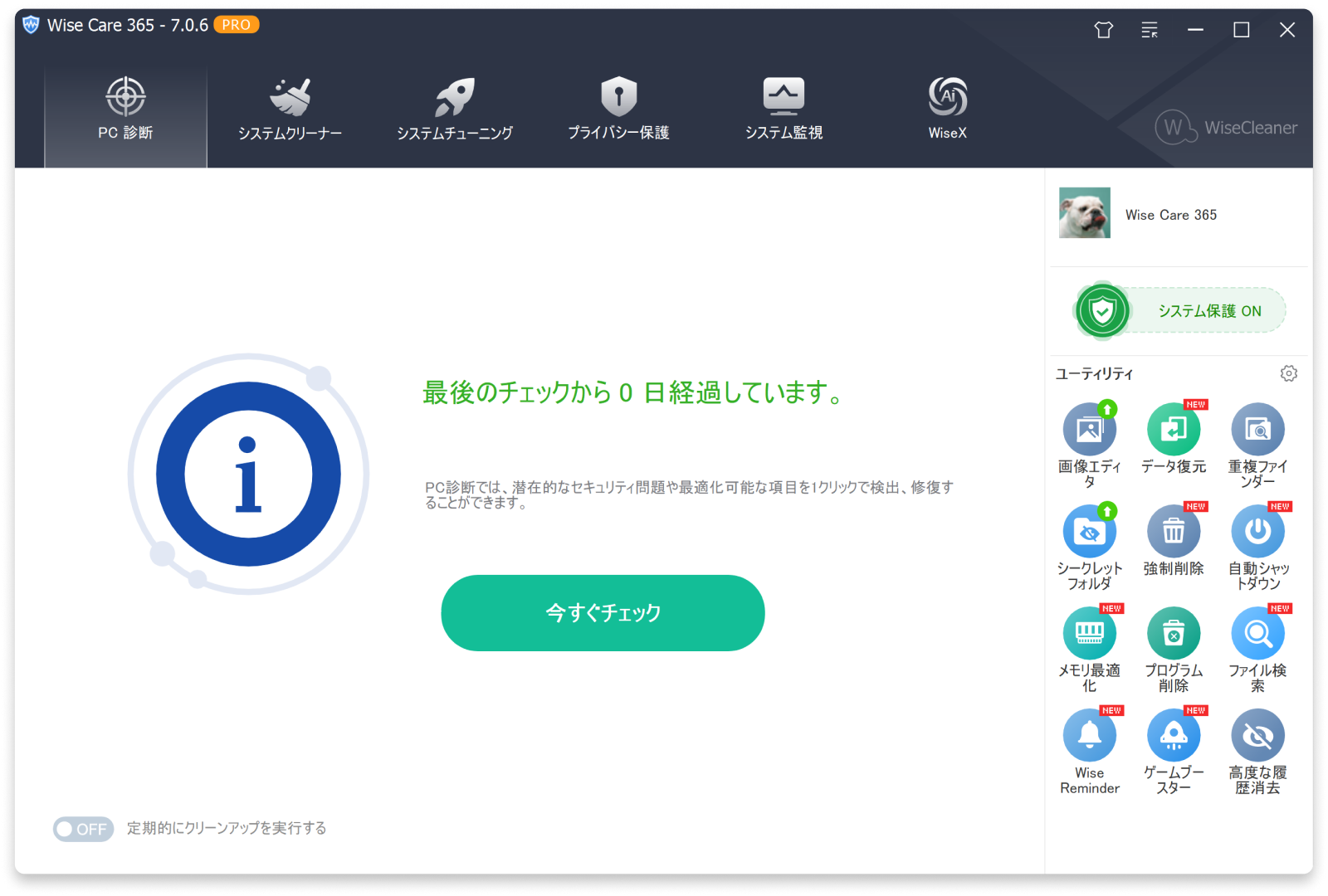Viewport: 1328px width, 896px height.
Task: Open the title bar menu icon
Action: click(1150, 30)
